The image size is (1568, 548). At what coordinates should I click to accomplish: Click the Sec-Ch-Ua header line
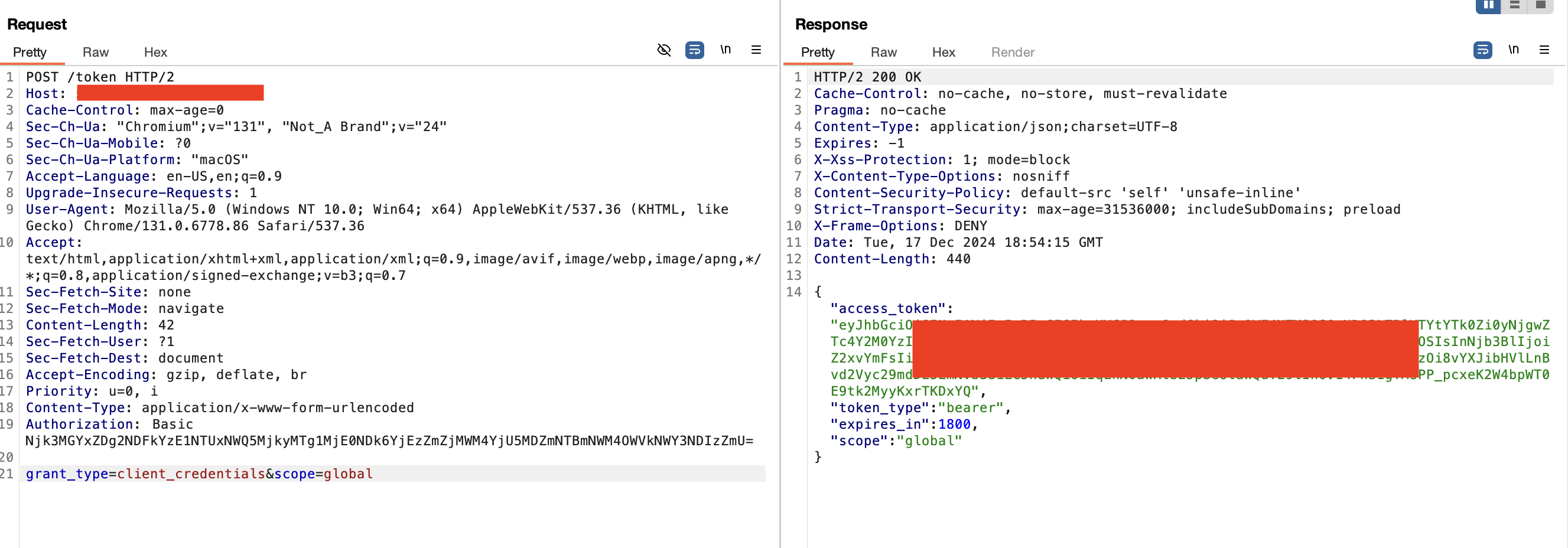236,126
